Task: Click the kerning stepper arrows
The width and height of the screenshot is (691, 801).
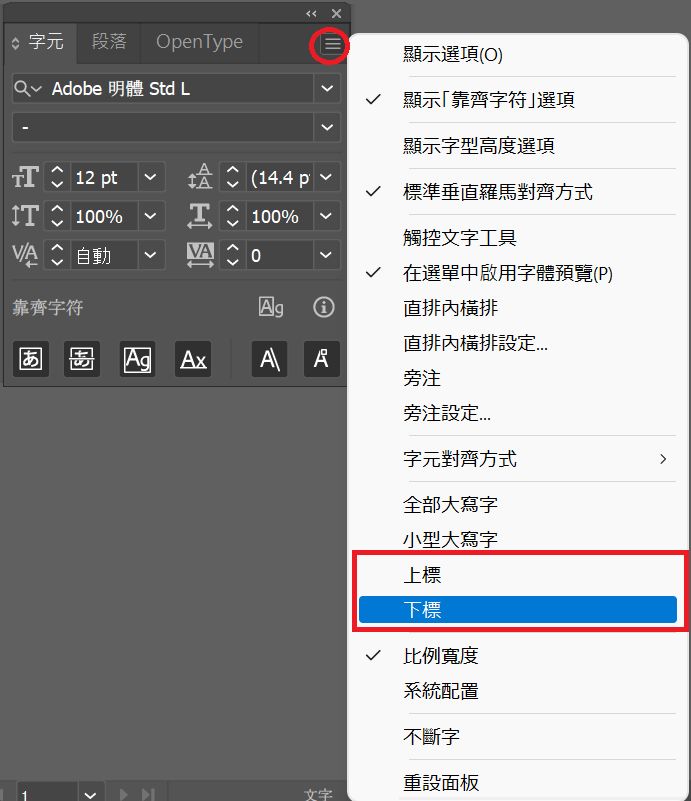Action: click(57, 255)
